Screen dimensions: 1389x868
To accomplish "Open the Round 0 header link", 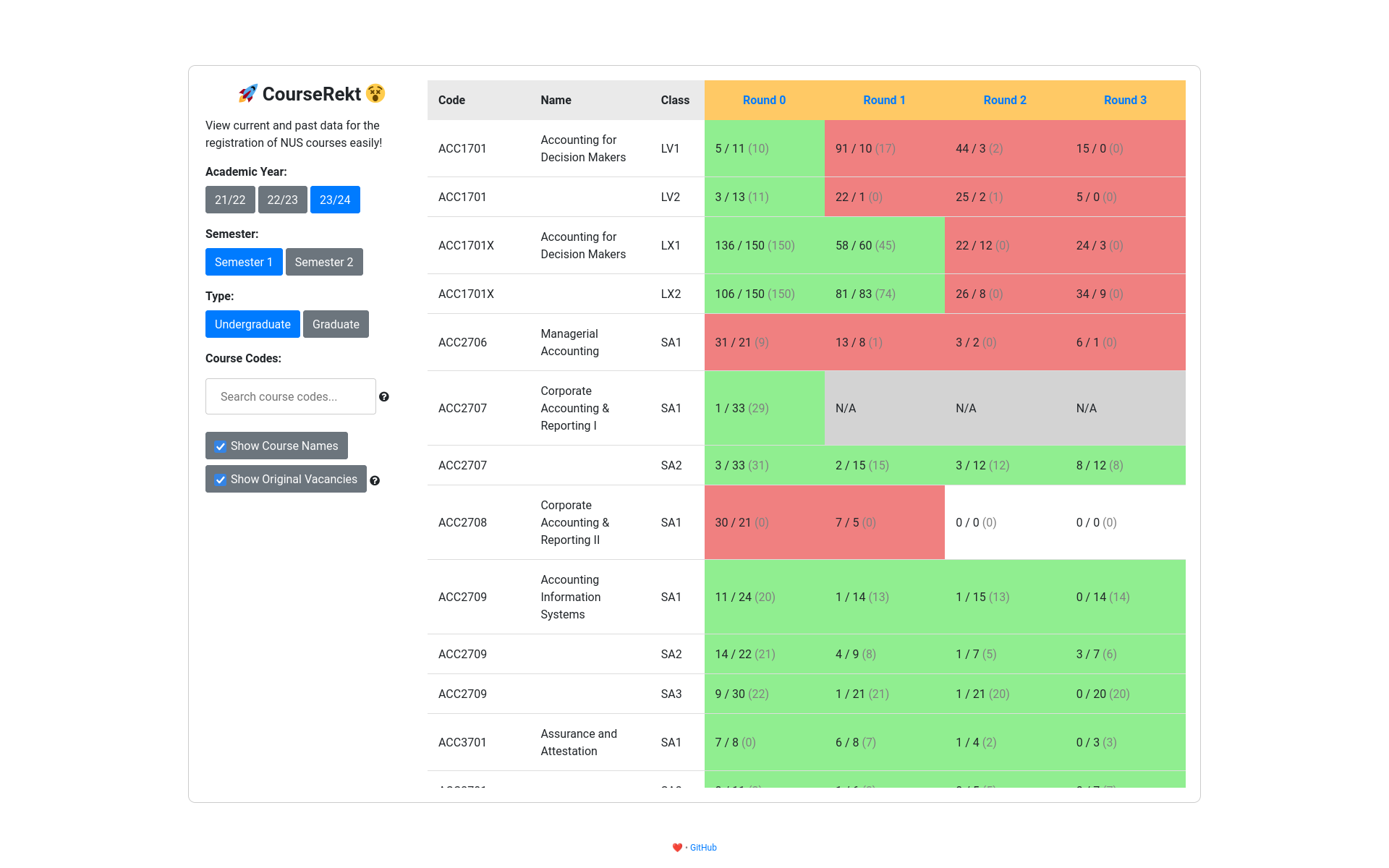I will (764, 100).
